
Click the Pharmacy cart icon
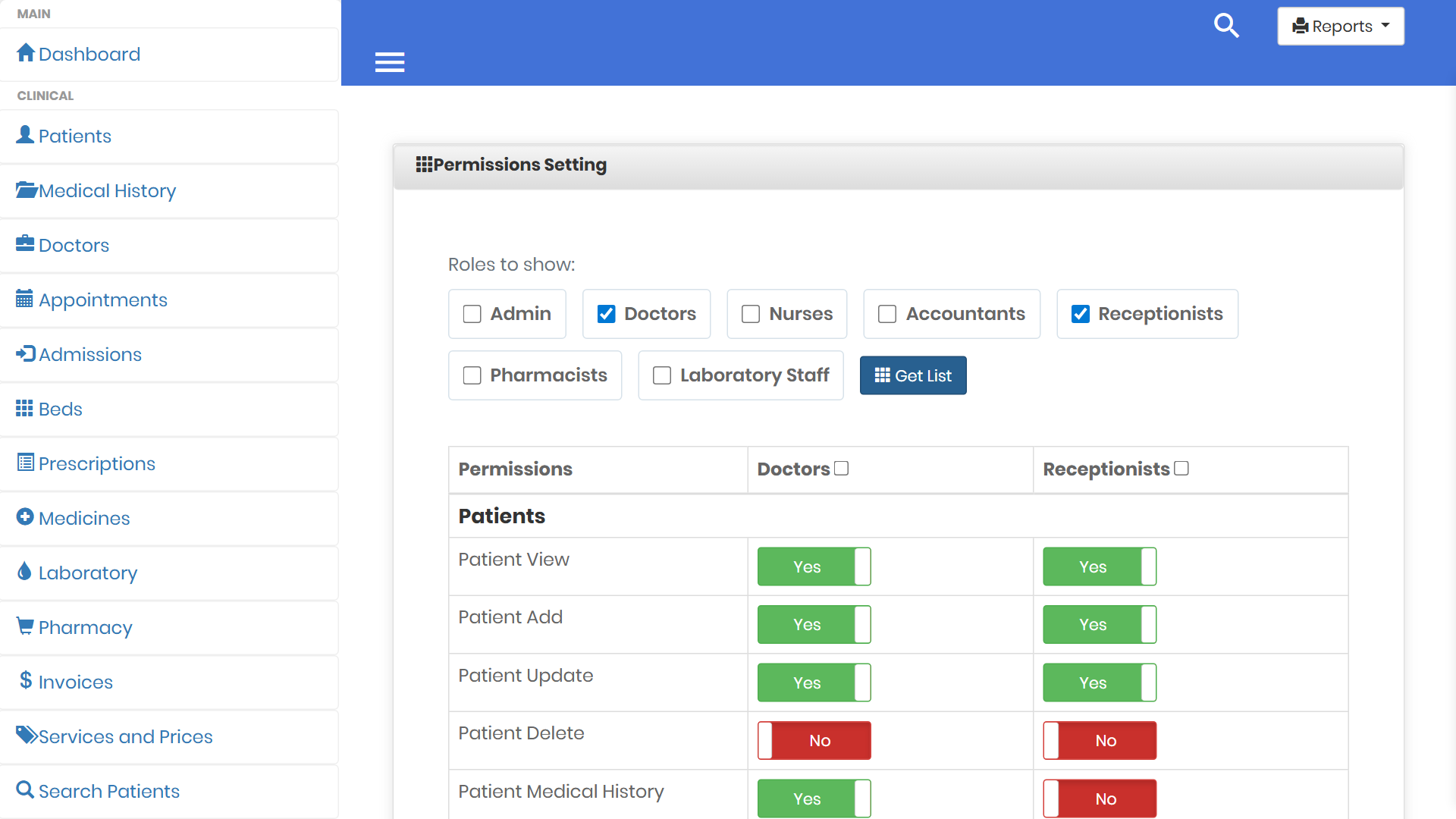(x=25, y=626)
